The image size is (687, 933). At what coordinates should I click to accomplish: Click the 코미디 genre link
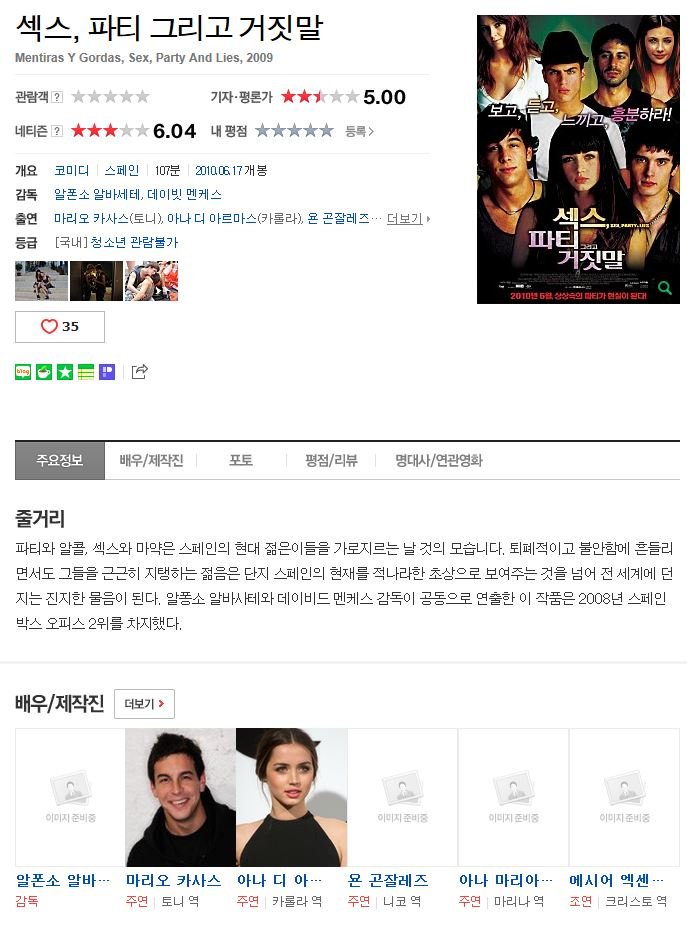point(71,171)
